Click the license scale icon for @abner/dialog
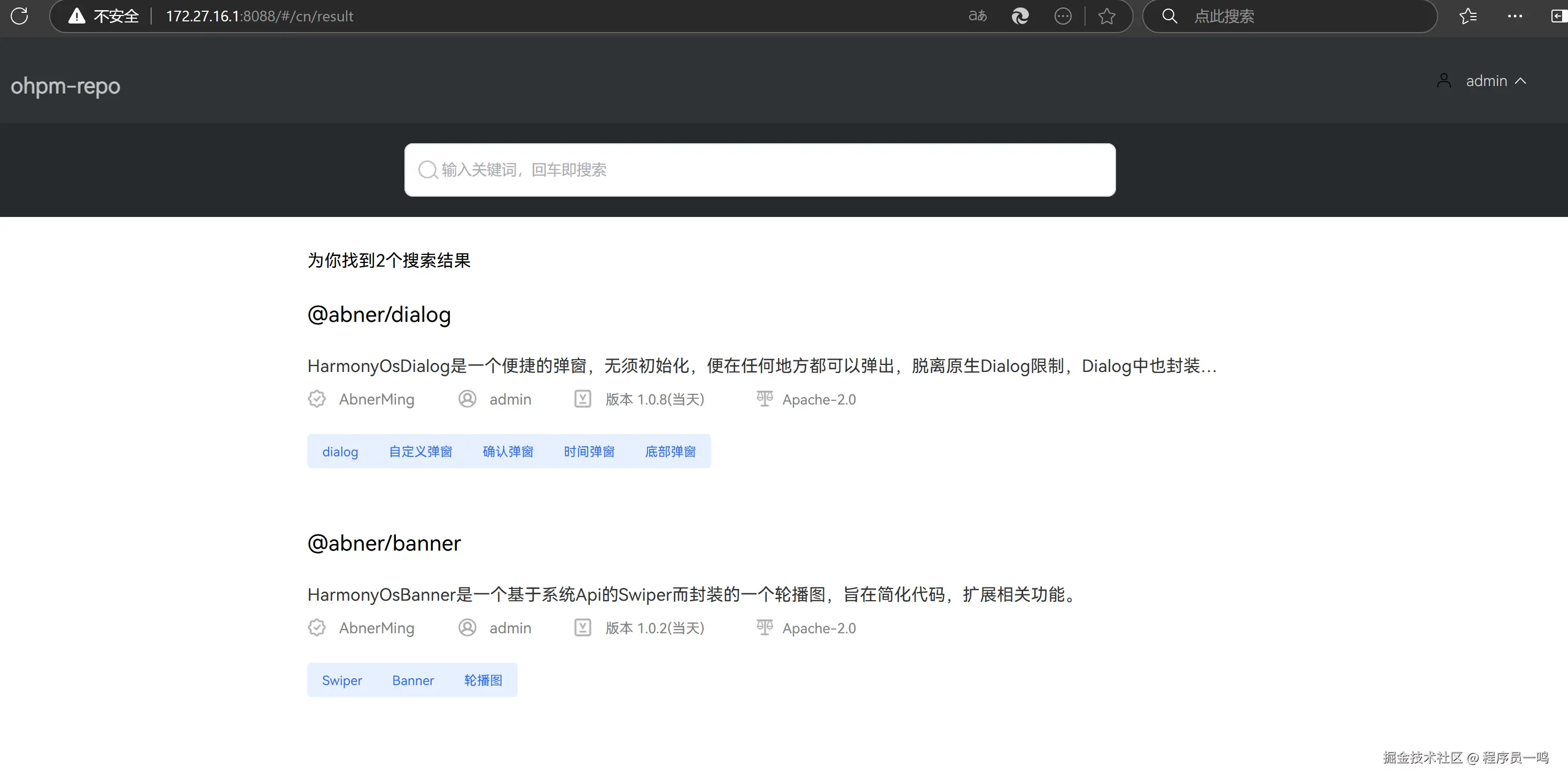The height and width of the screenshot is (784, 1568). [x=765, y=399]
